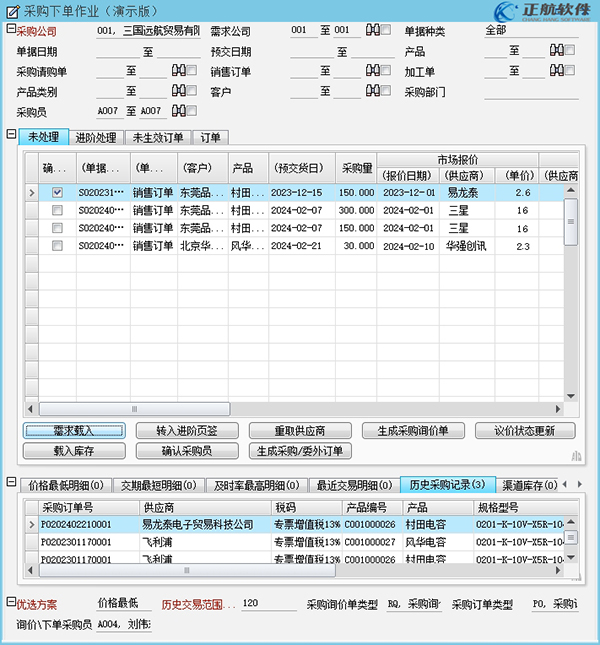
Task: Open the 采购部门 field
Action: coord(531,92)
